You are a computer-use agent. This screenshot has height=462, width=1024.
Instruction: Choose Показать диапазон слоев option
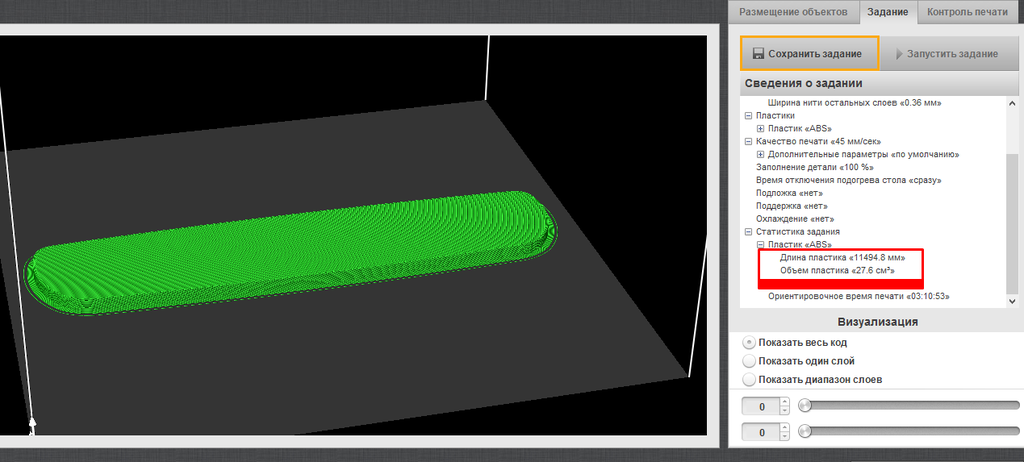(x=750, y=380)
